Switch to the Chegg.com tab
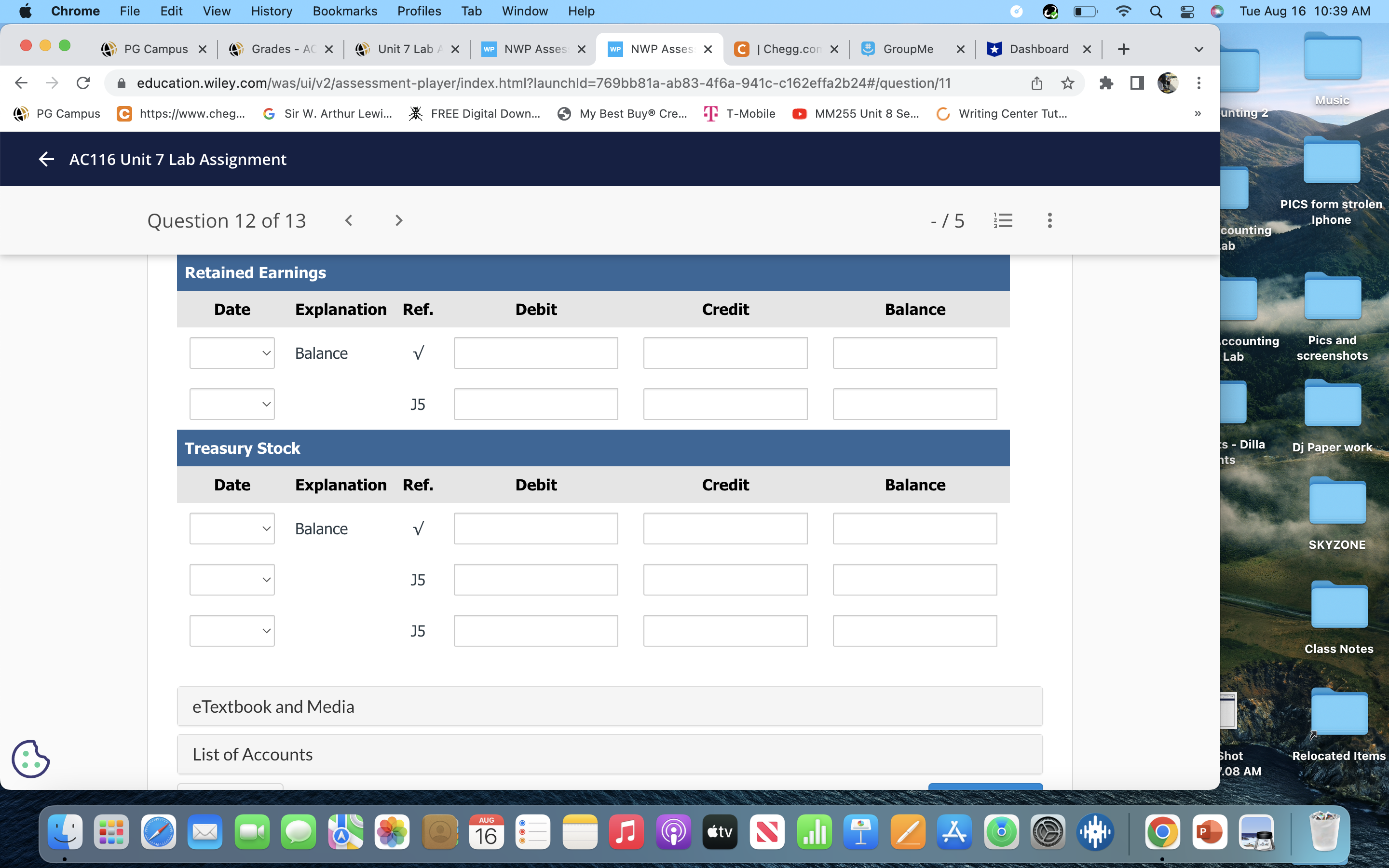The width and height of the screenshot is (1389, 868). [788, 49]
